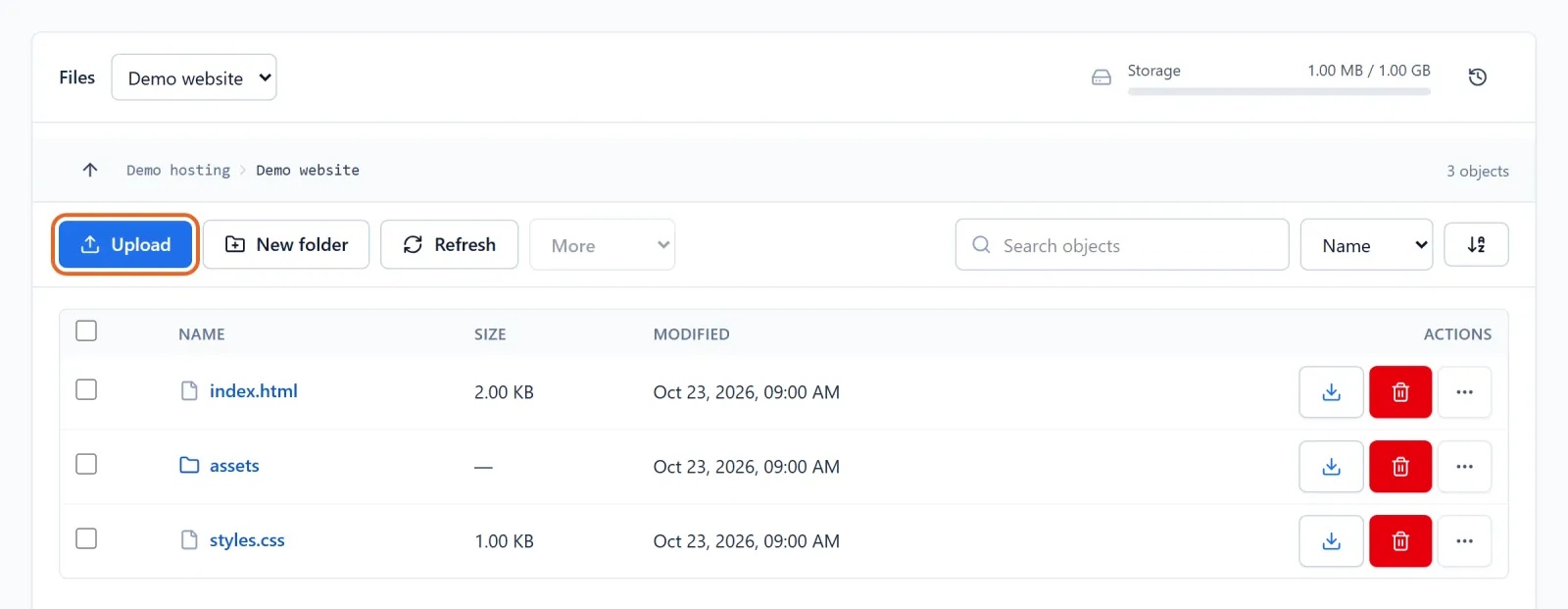Click the Files heading label
The image size is (1568, 609).
click(77, 77)
